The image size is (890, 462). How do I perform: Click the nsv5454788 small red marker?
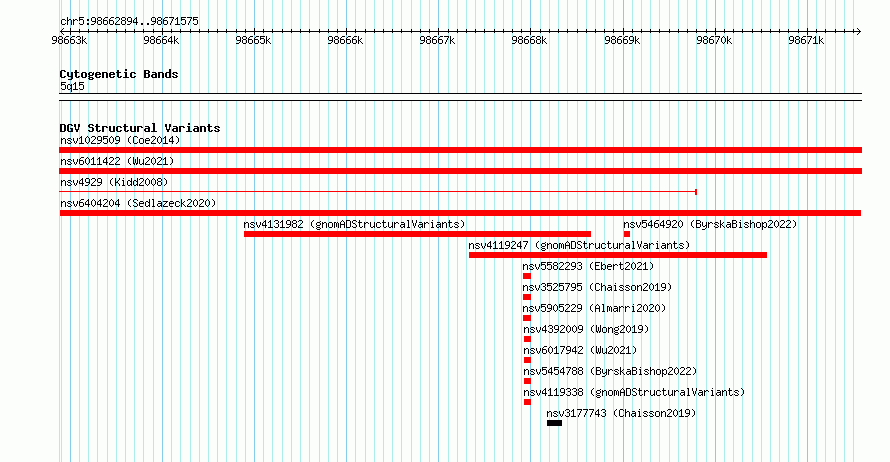click(527, 381)
